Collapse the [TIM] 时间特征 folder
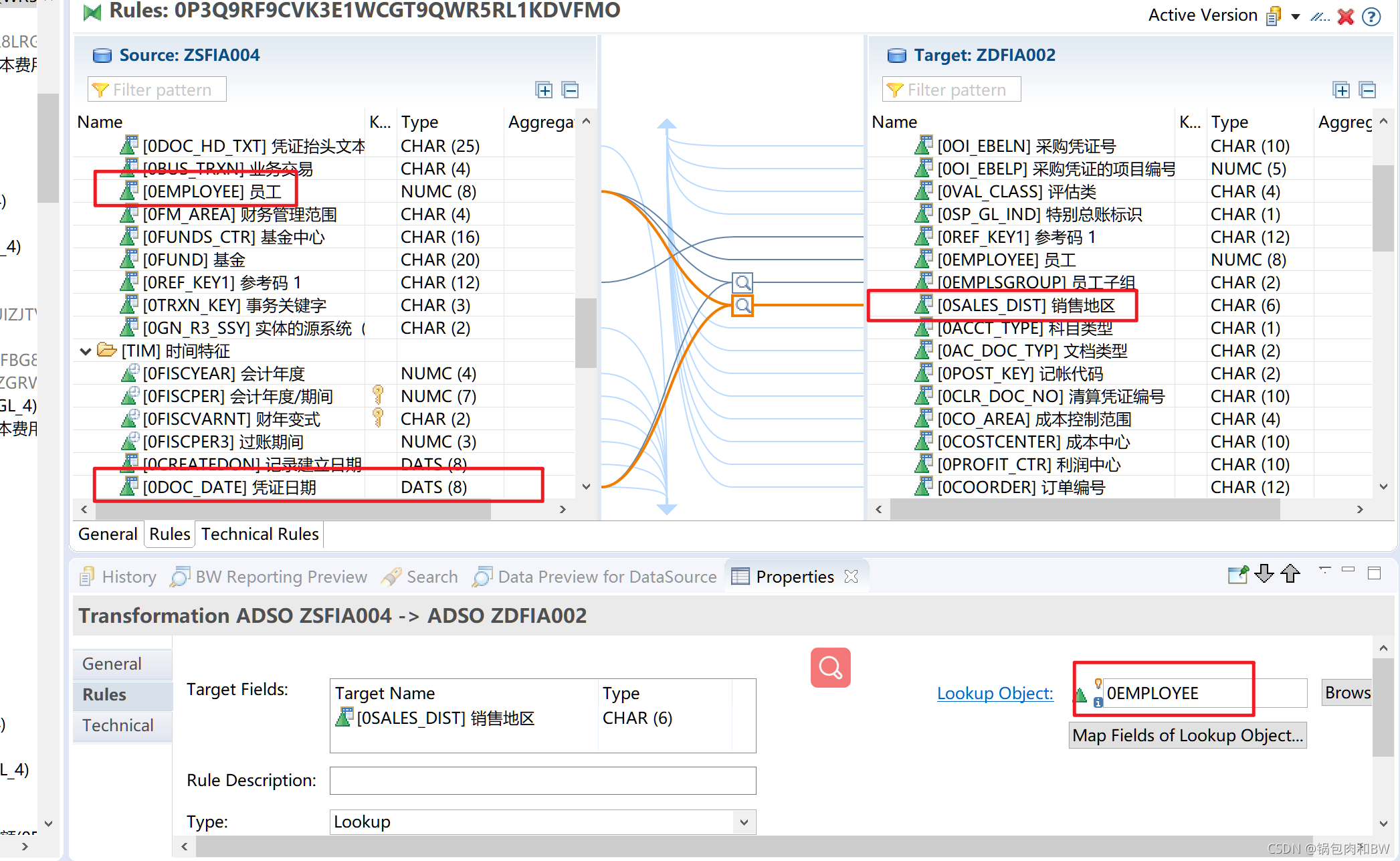Image resolution: width=1400 pixels, height=861 pixels. coord(86,351)
